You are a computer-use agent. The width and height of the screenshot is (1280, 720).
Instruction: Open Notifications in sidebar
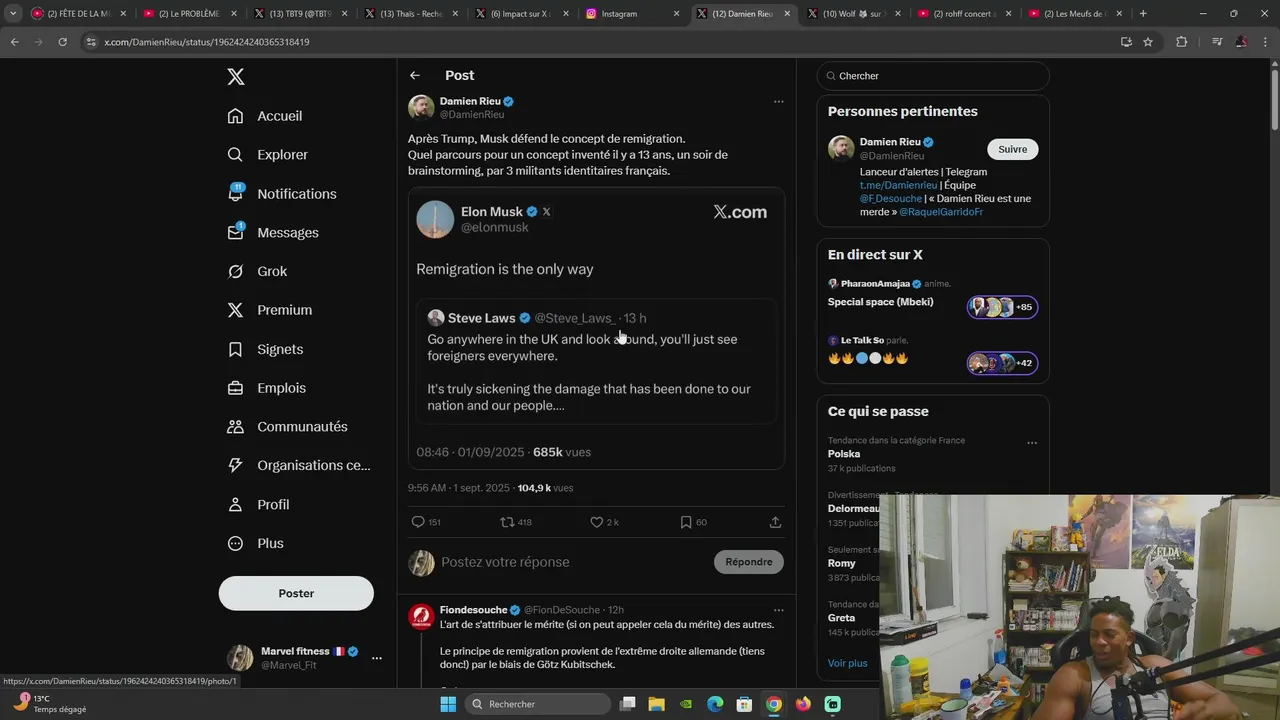(x=282, y=194)
